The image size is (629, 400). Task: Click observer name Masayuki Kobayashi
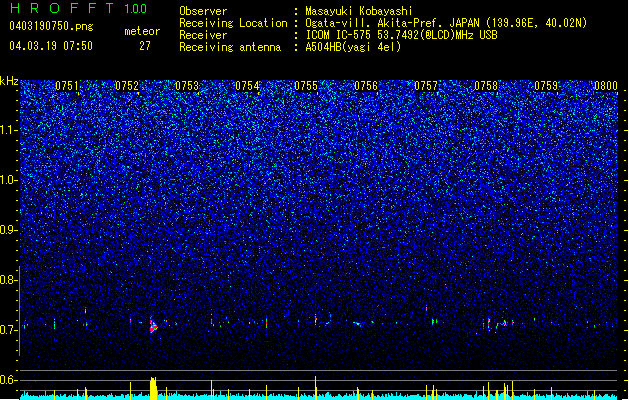click(x=359, y=11)
